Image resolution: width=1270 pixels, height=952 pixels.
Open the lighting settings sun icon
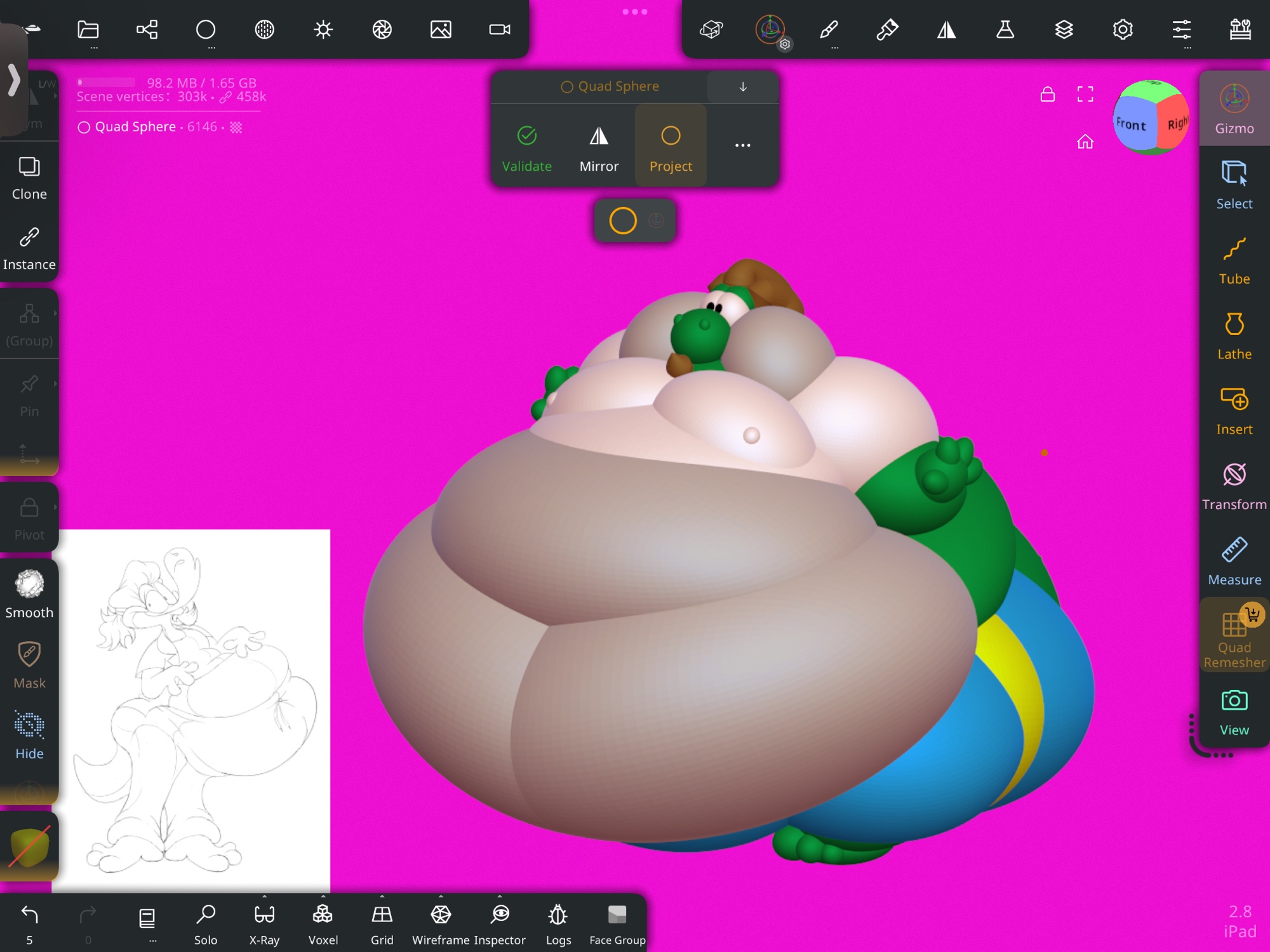pyautogui.click(x=323, y=30)
